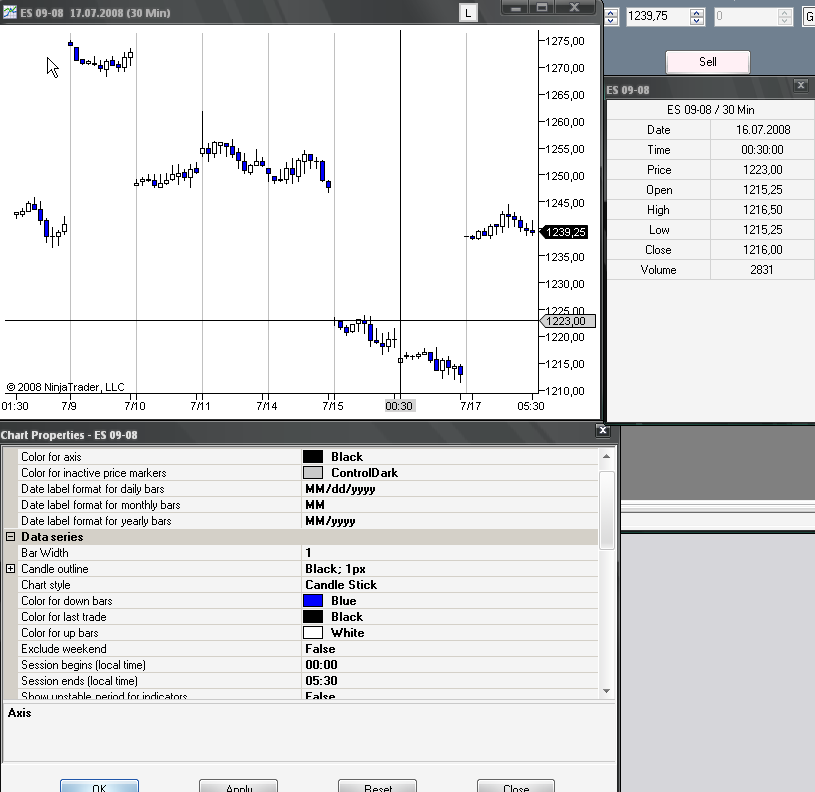This screenshot has height=792, width=815.
Task: Click the OK button
Action: (x=99, y=786)
